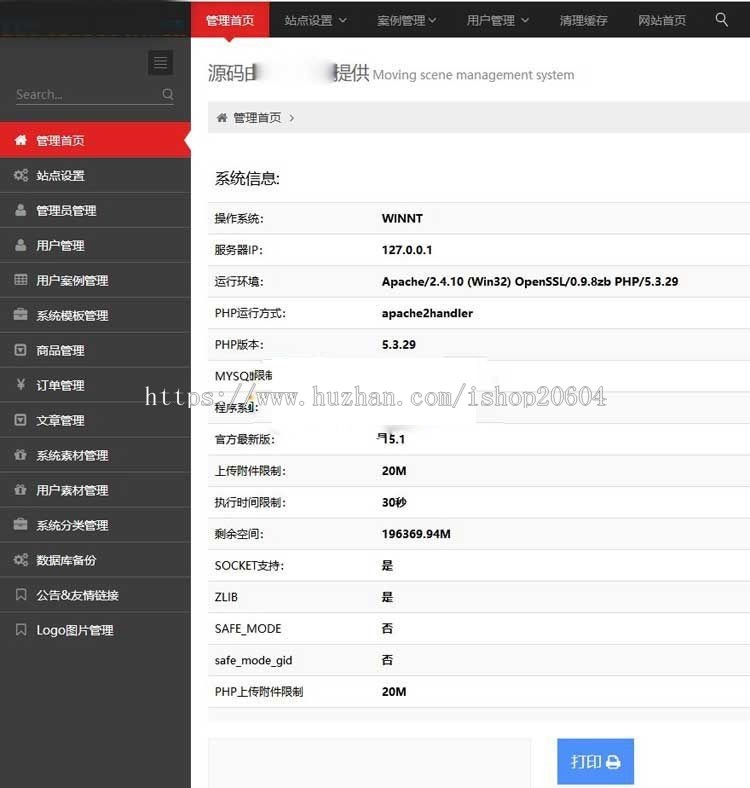The height and width of the screenshot is (788, 750).
Task: Click the blue 打印 print button
Action: tap(595, 761)
